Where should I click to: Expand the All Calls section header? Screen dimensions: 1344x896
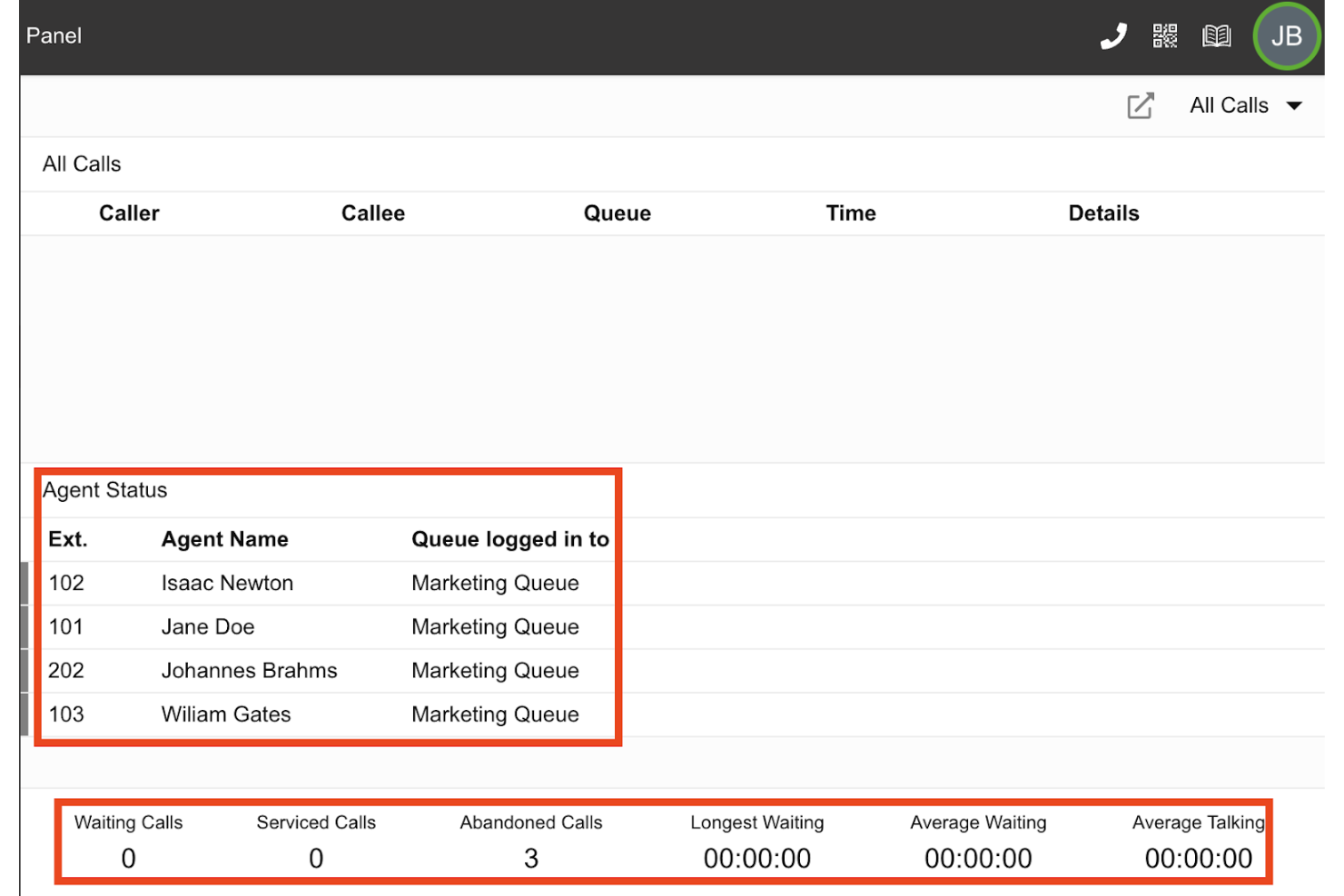coord(81,163)
